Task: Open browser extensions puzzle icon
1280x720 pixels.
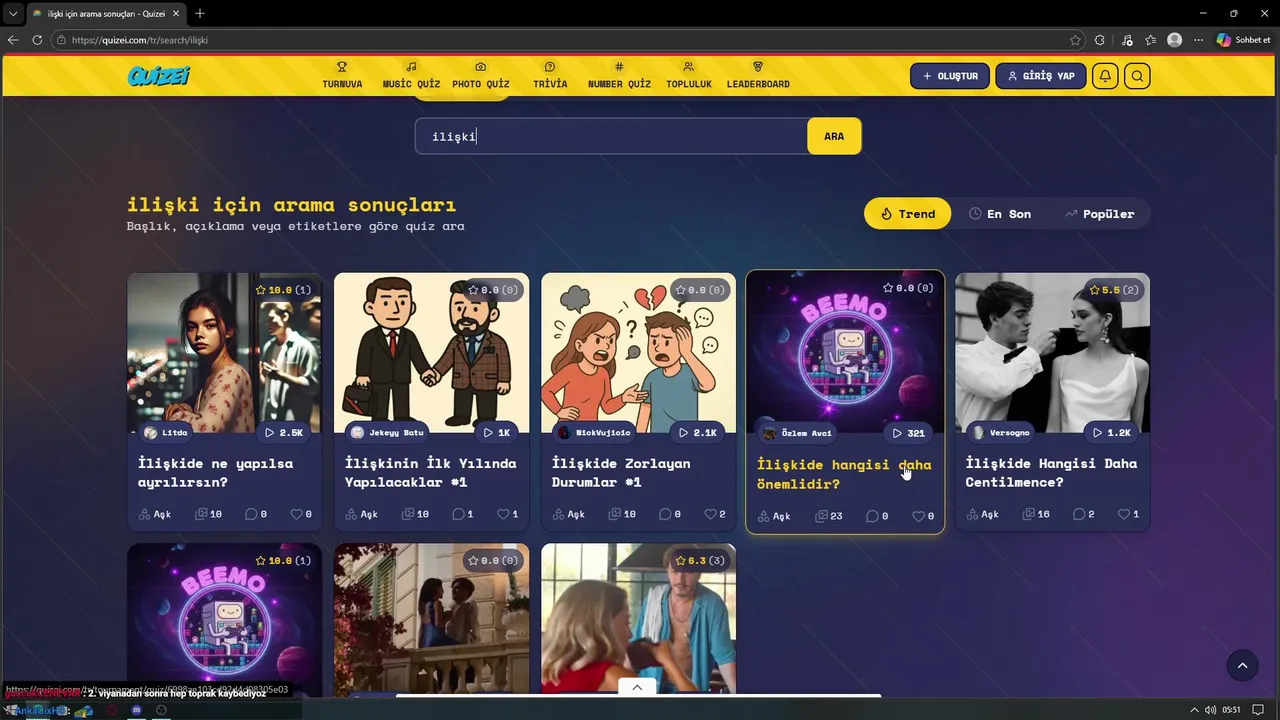Action: [1100, 40]
